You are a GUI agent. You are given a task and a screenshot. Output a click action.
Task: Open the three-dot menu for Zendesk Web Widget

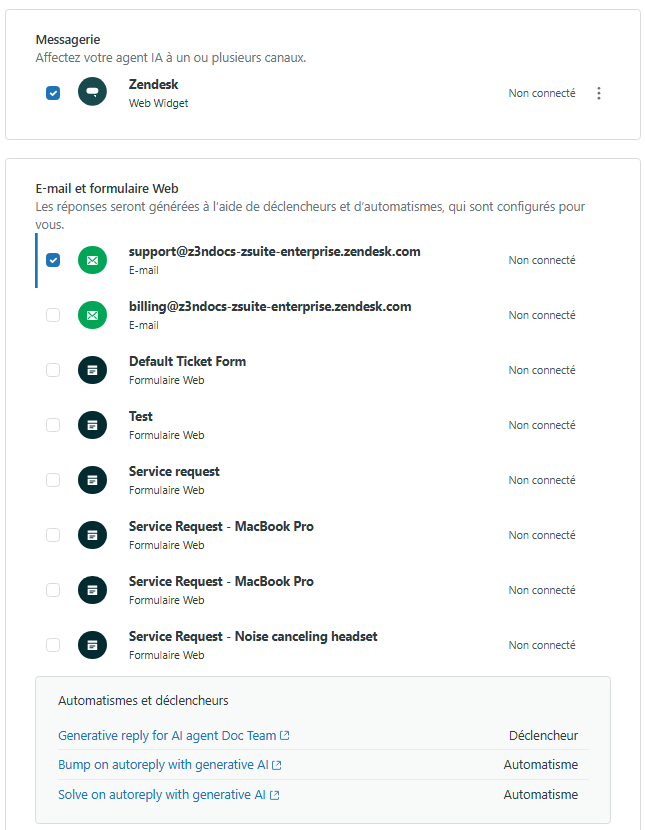pyautogui.click(x=599, y=93)
